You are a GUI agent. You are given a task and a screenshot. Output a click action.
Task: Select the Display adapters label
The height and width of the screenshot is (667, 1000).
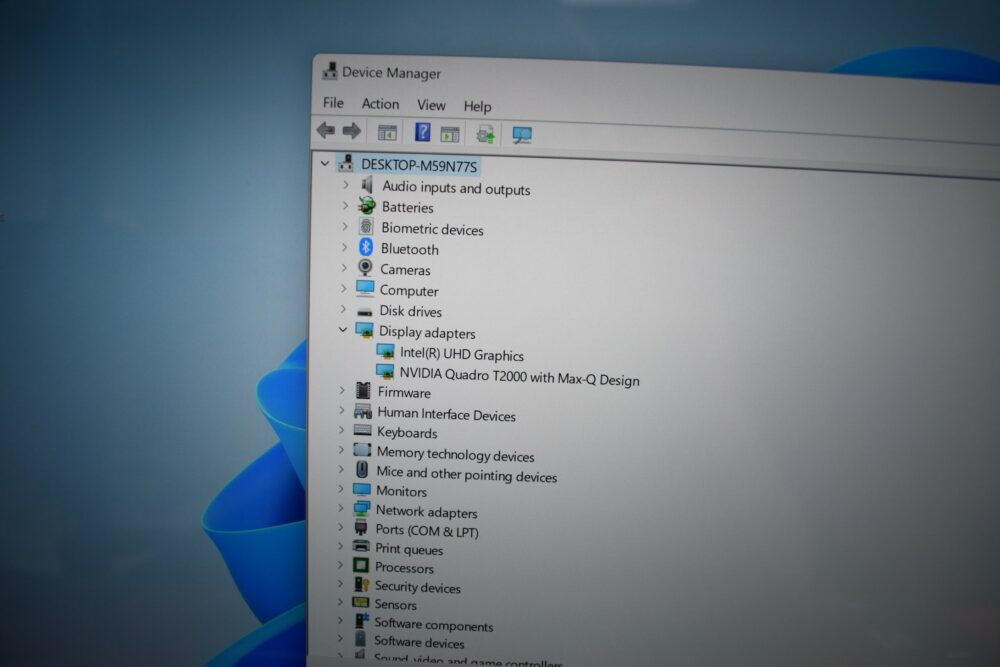427,332
